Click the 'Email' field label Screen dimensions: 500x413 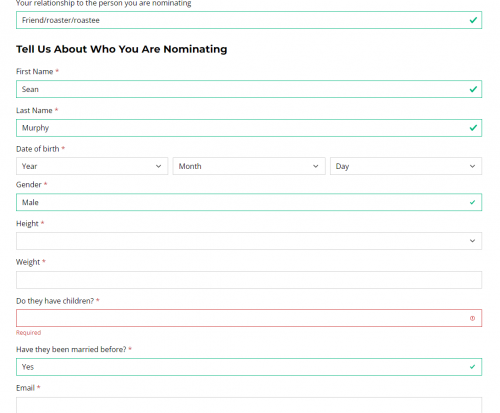click(x=25, y=388)
